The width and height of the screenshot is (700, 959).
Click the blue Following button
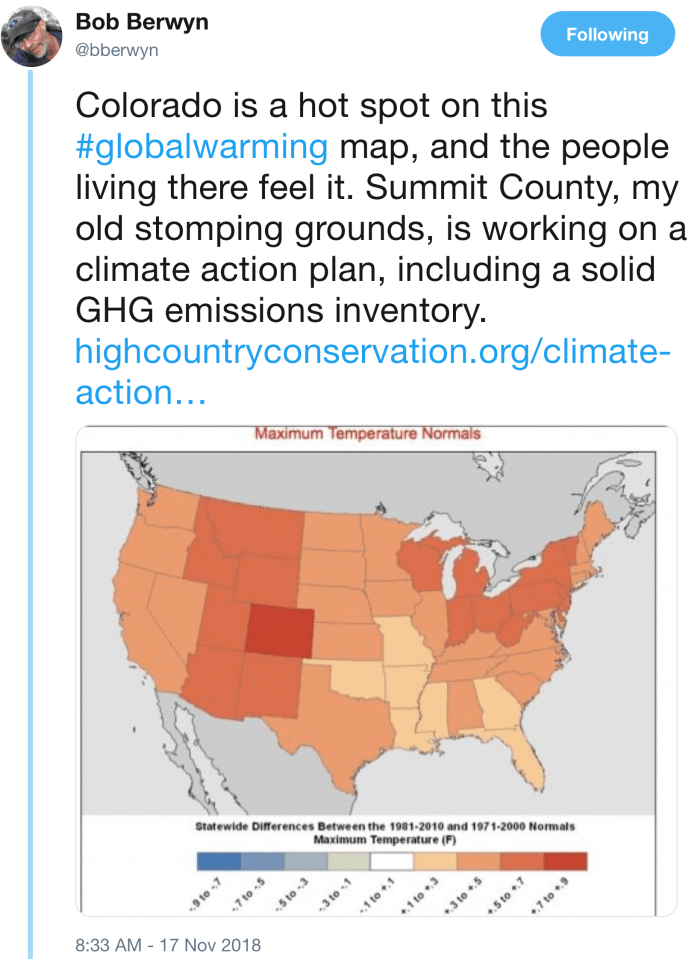point(607,35)
